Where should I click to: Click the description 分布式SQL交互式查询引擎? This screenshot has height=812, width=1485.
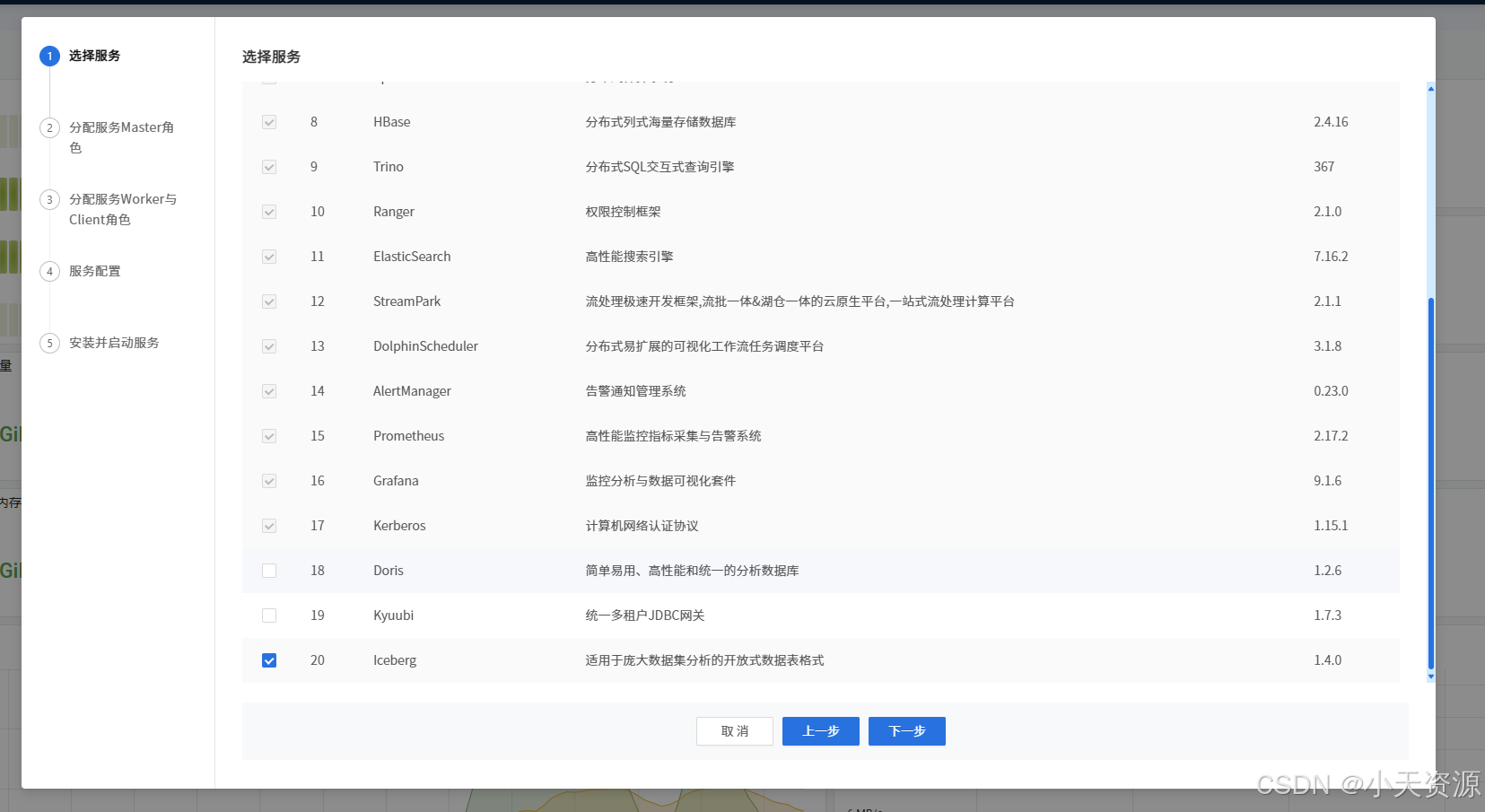(660, 167)
